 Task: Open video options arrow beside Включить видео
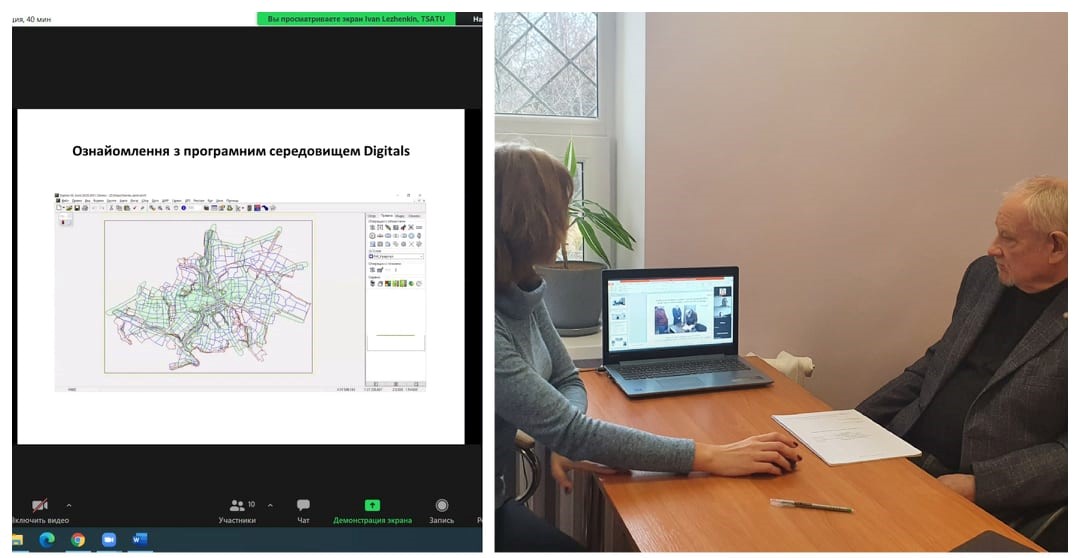click(69, 505)
